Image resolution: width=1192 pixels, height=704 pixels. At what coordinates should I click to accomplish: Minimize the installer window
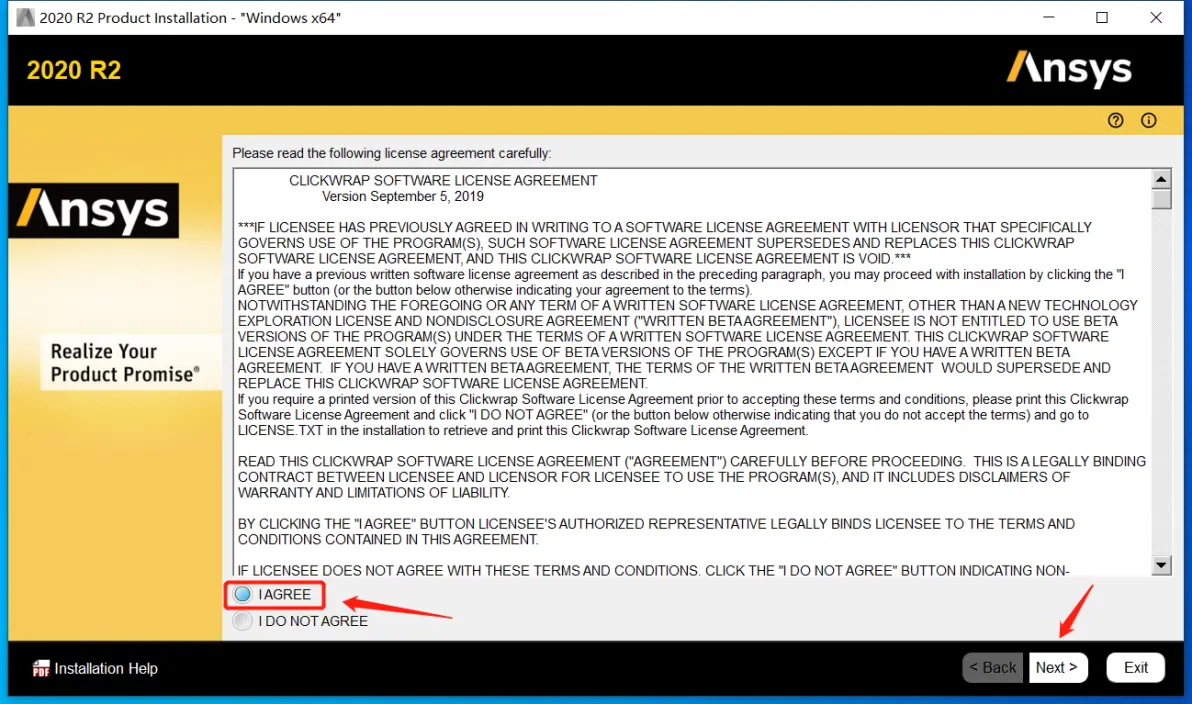[1049, 17]
